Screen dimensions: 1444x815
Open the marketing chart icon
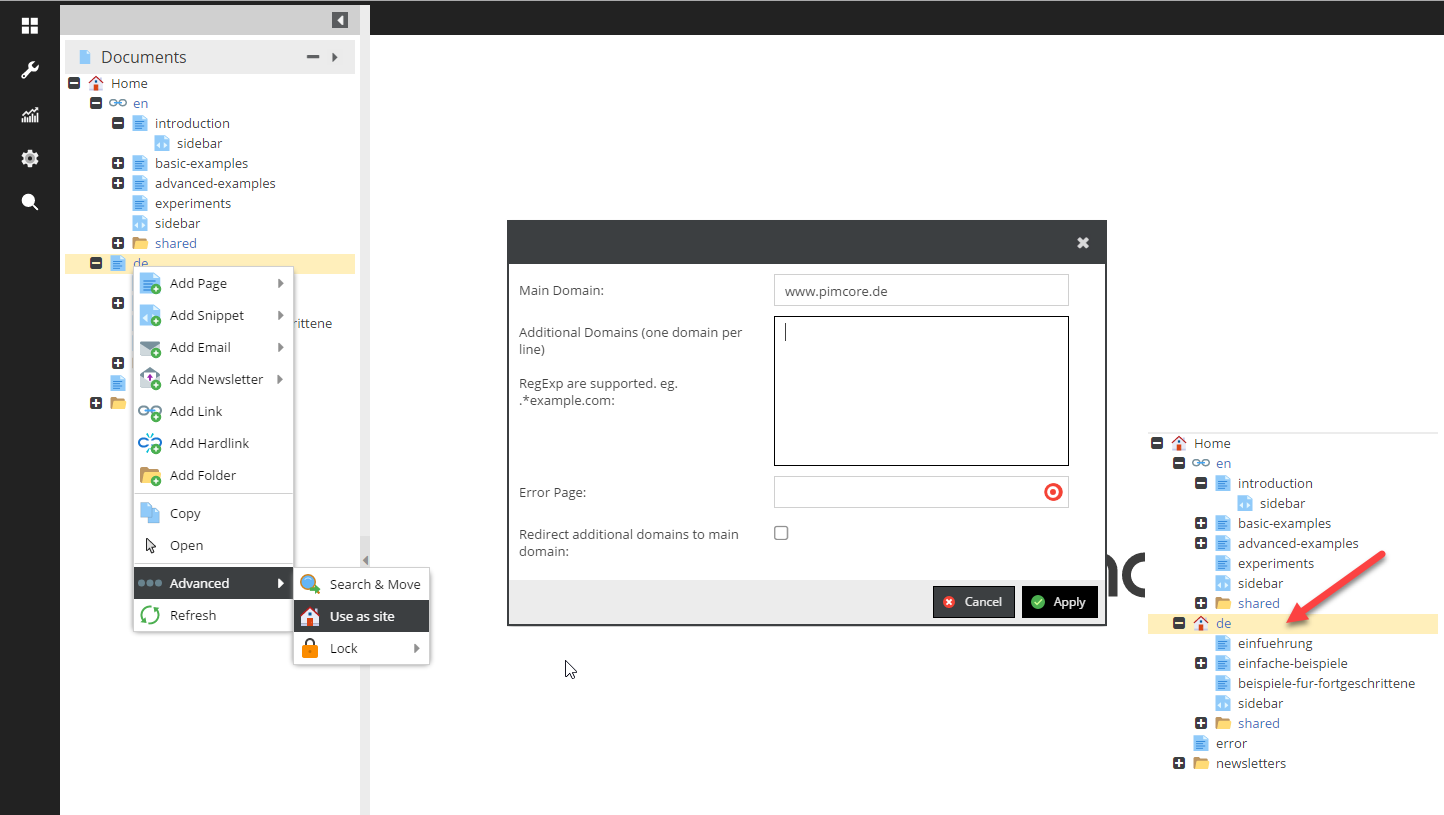[30, 115]
